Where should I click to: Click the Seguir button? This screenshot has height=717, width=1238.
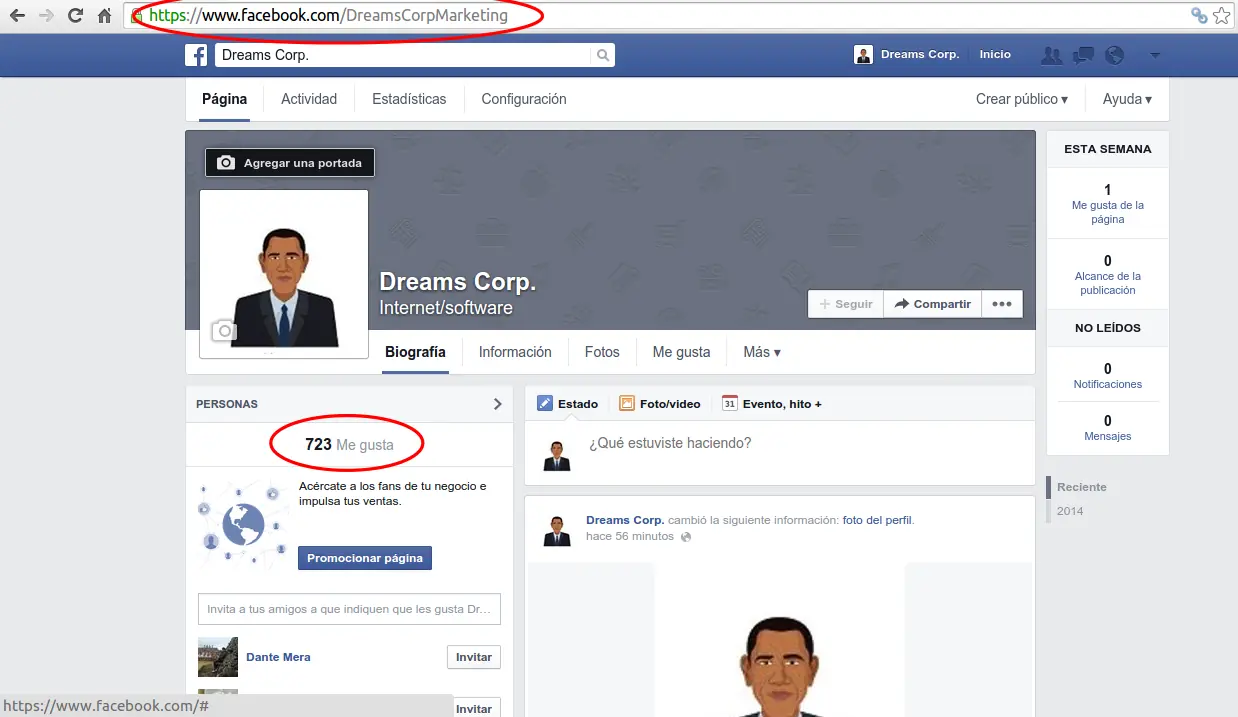(846, 304)
